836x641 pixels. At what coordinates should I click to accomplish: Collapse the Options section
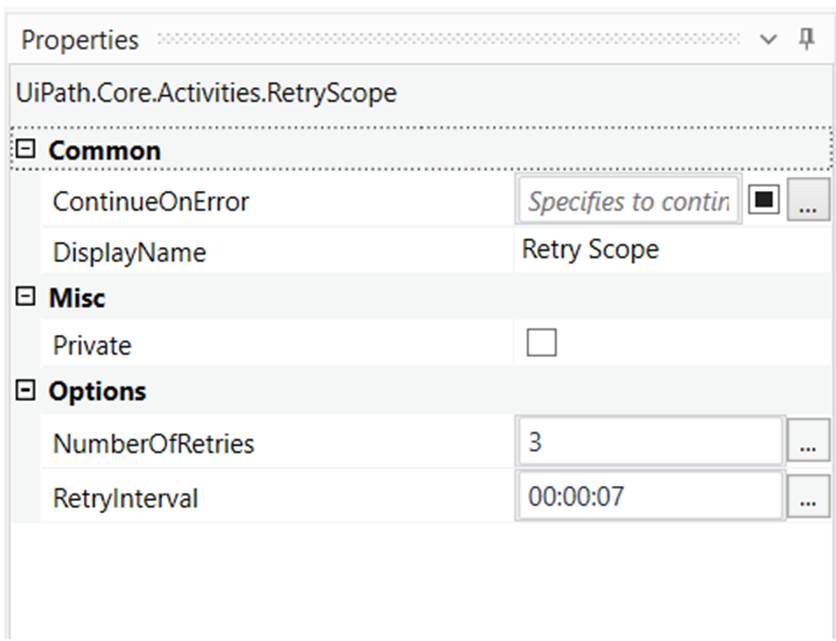click(27, 390)
